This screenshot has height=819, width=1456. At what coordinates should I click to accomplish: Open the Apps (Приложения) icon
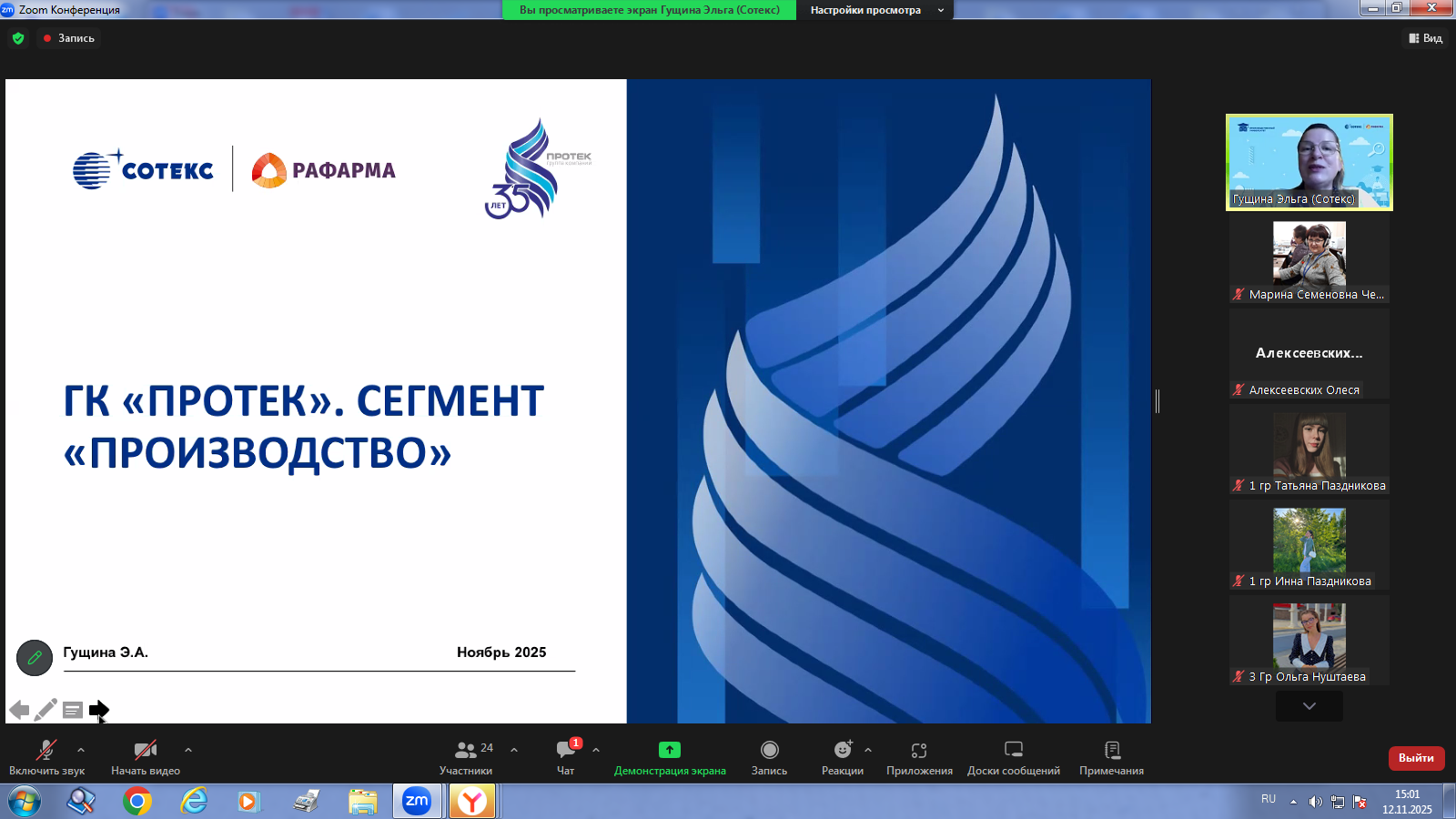(x=919, y=750)
